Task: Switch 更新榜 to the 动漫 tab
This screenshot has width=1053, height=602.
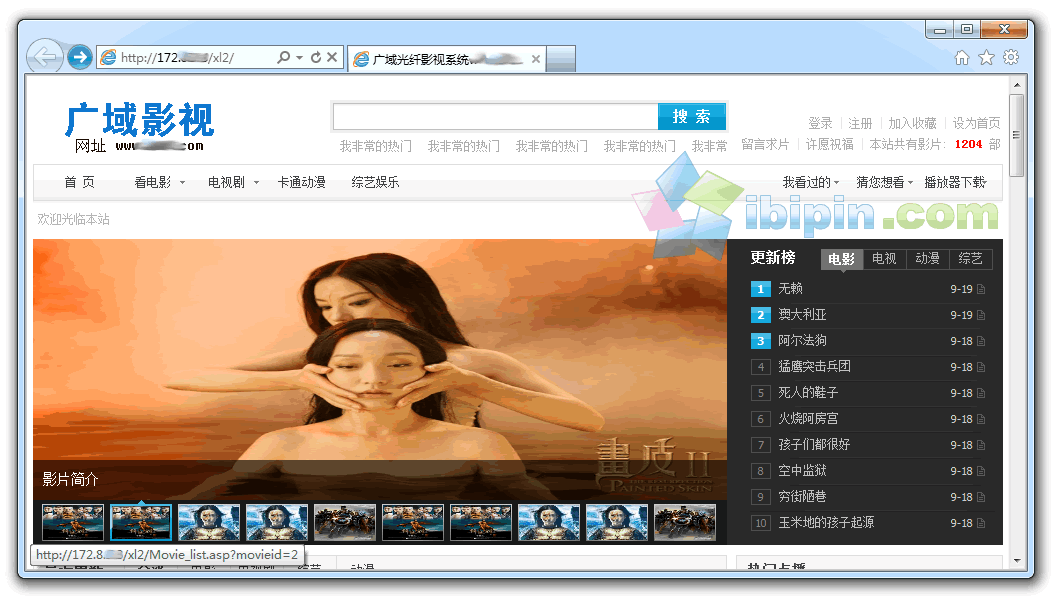Action: pos(927,259)
